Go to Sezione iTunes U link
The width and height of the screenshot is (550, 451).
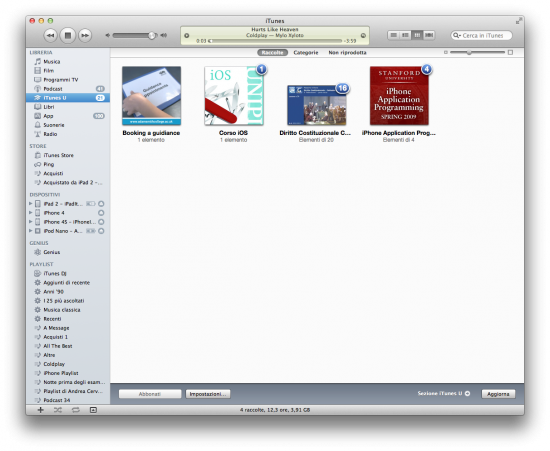[443, 393]
